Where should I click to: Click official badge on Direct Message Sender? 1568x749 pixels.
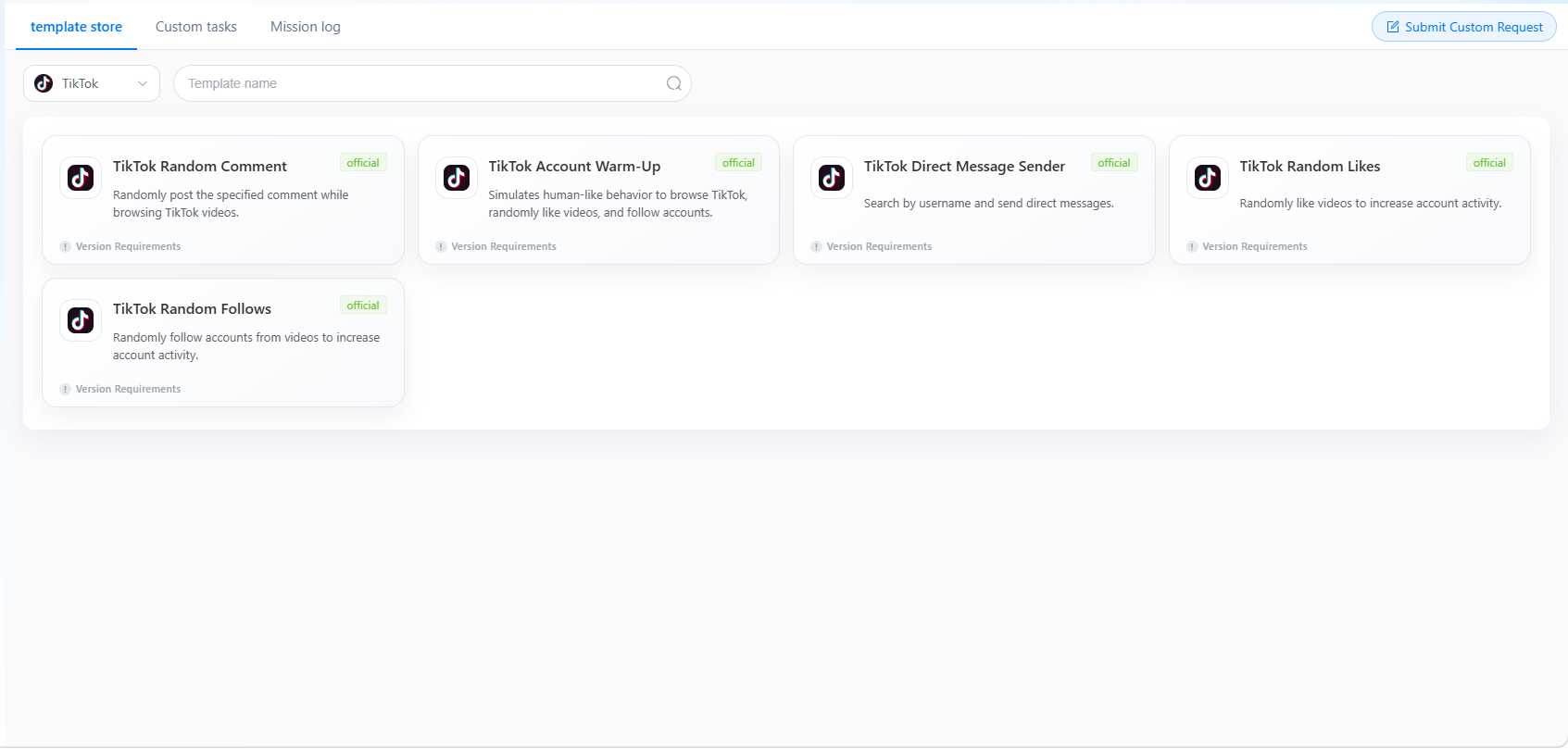coord(1114,163)
